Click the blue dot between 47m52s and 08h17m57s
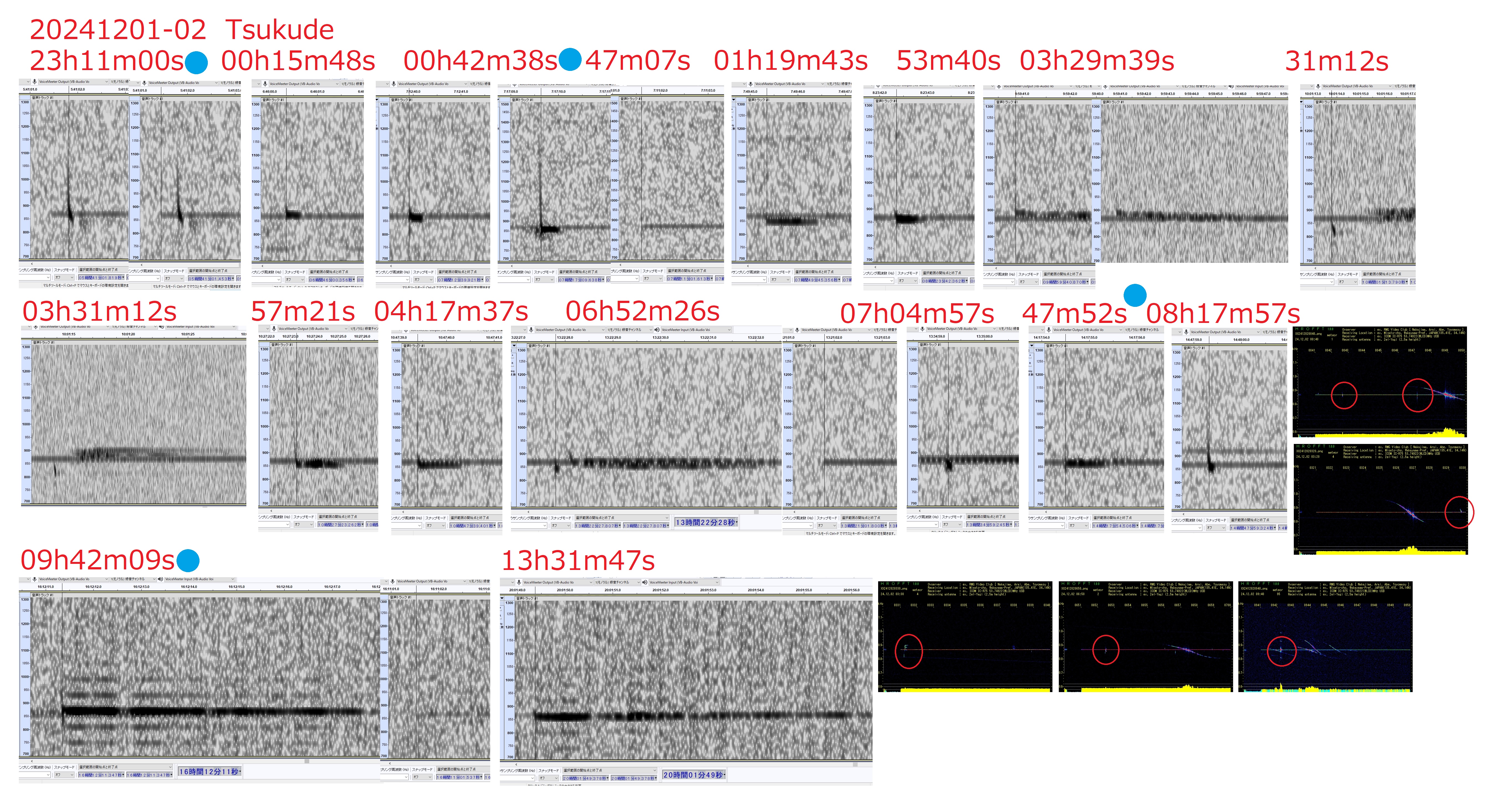1503x812 pixels. click(1135, 295)
